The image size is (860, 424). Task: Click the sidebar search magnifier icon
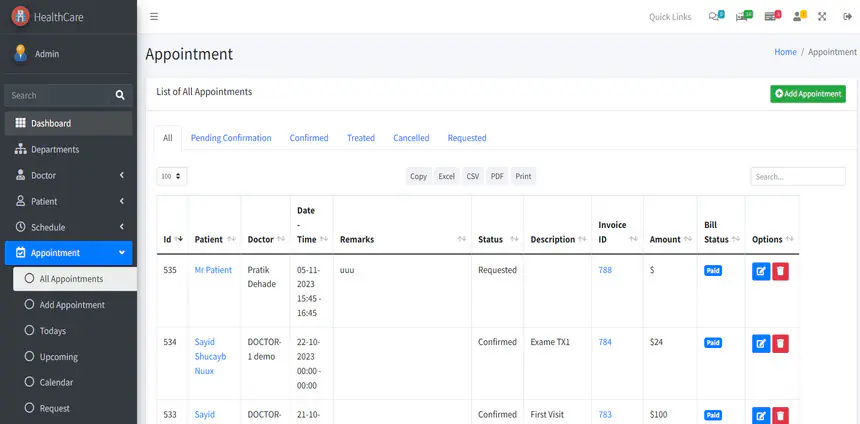[120, 95]
